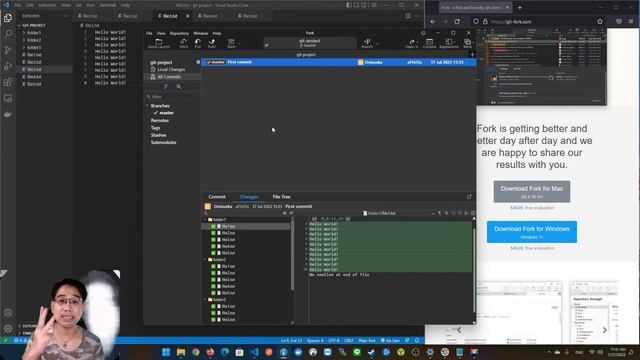
Task: Click the branches view icon beside magnifier
Action: (x=165, y=87)
